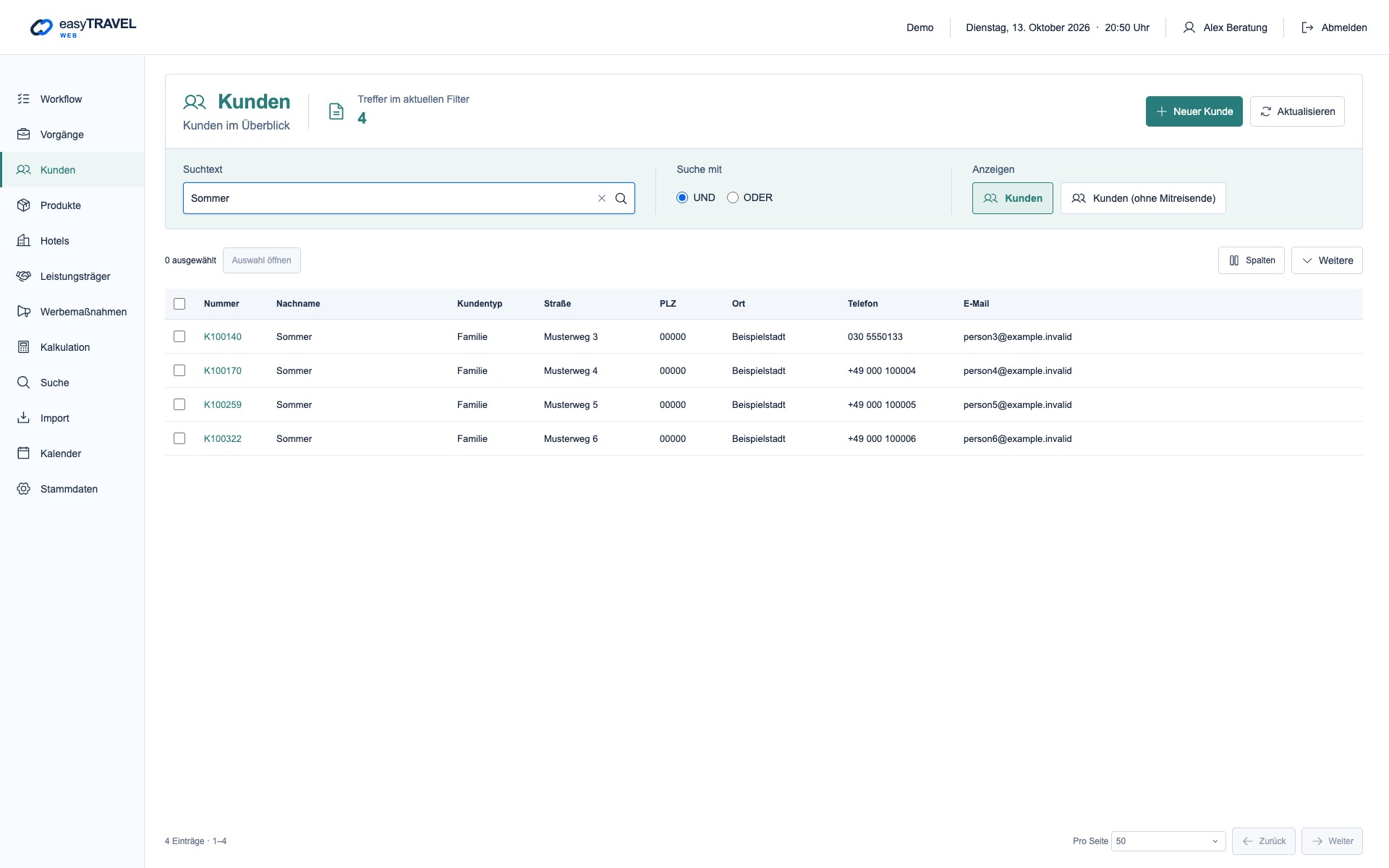Viewport: 1389px width, 868px height.
Task: Click Auswahl öffnen button
Action: (x=262, y=260)
